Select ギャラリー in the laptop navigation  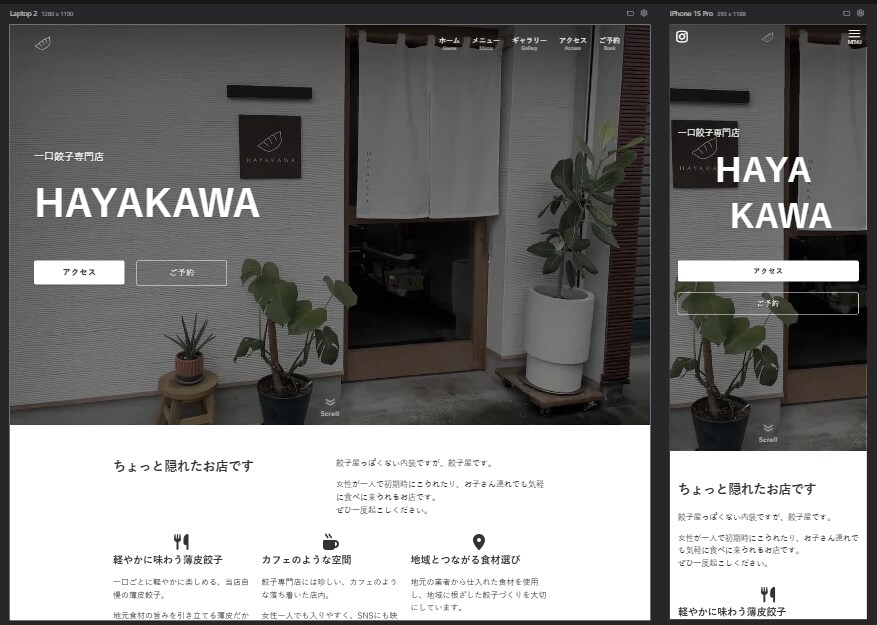point(529,43)
